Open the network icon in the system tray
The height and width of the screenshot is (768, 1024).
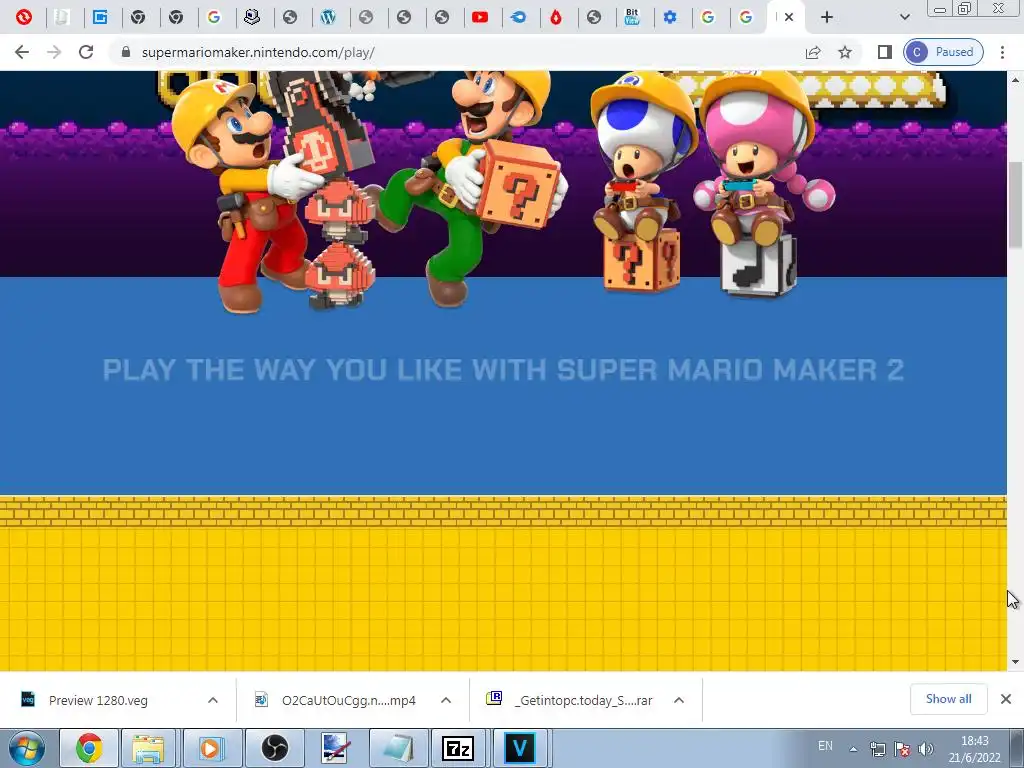pos(878,749)
